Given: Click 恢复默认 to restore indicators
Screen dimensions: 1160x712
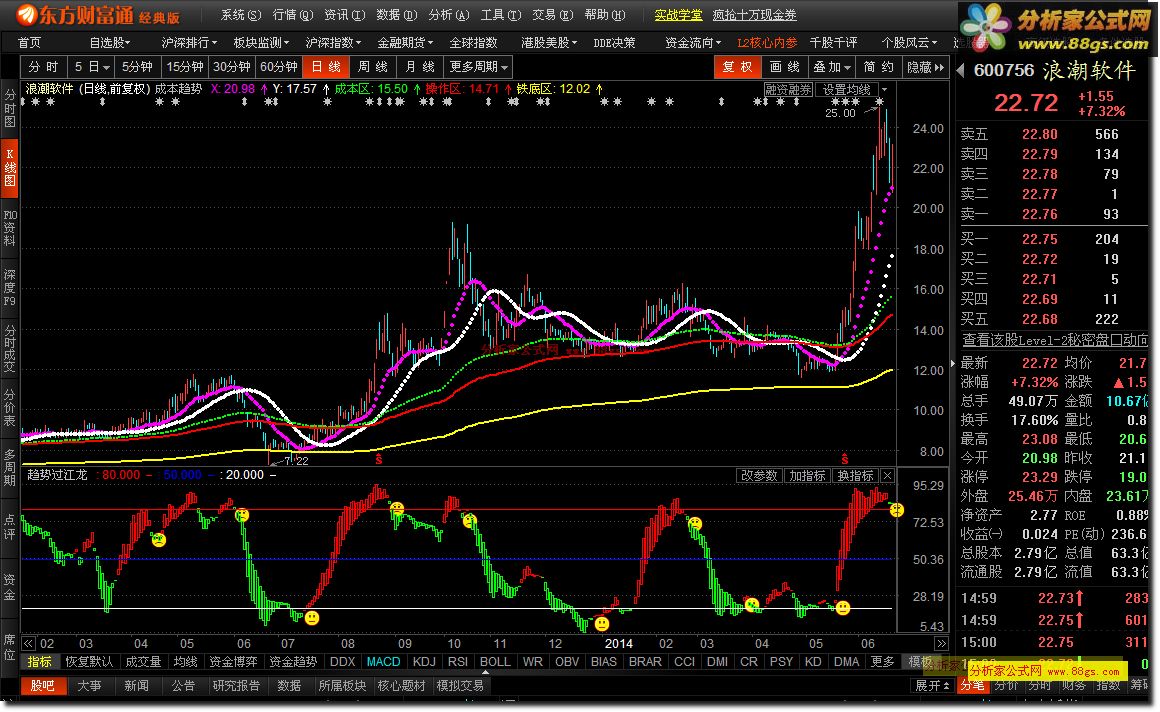Looking at the screenshot, I should (89, 662).
